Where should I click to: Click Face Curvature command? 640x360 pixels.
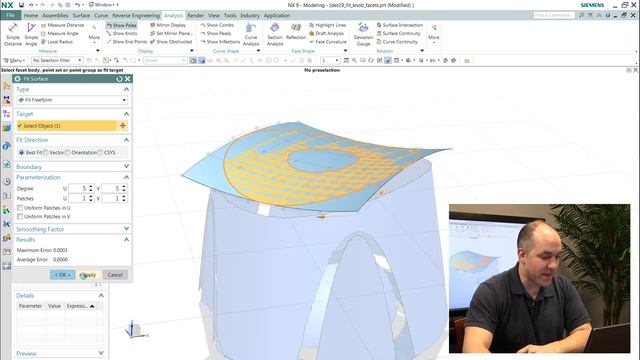coord(327,42)
